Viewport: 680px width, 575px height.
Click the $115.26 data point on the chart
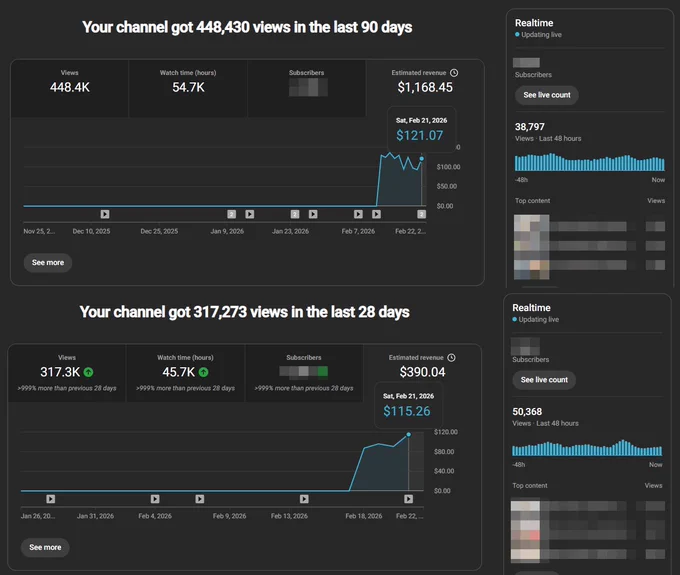(409, 435)
